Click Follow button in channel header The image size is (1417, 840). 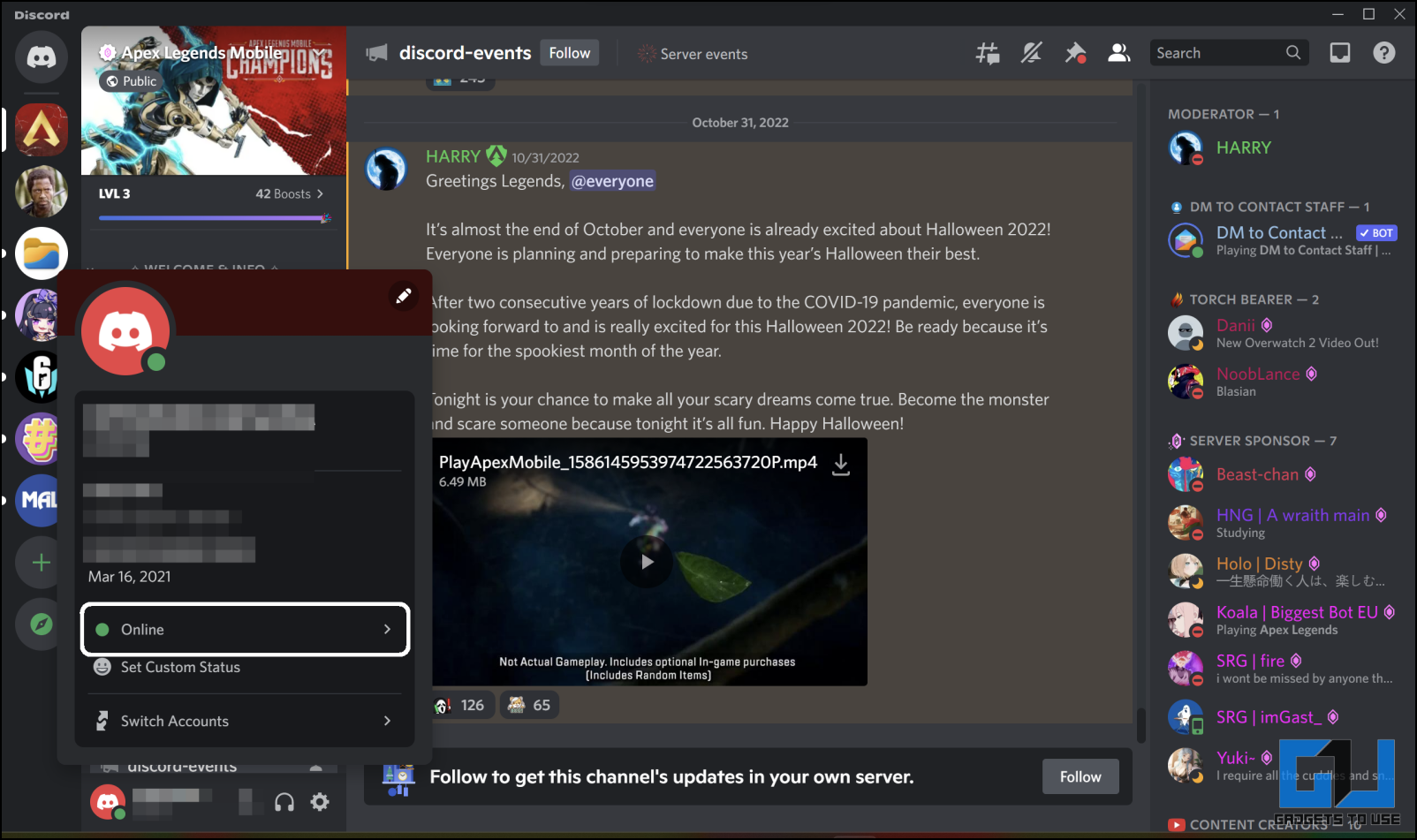click(570, 53)
